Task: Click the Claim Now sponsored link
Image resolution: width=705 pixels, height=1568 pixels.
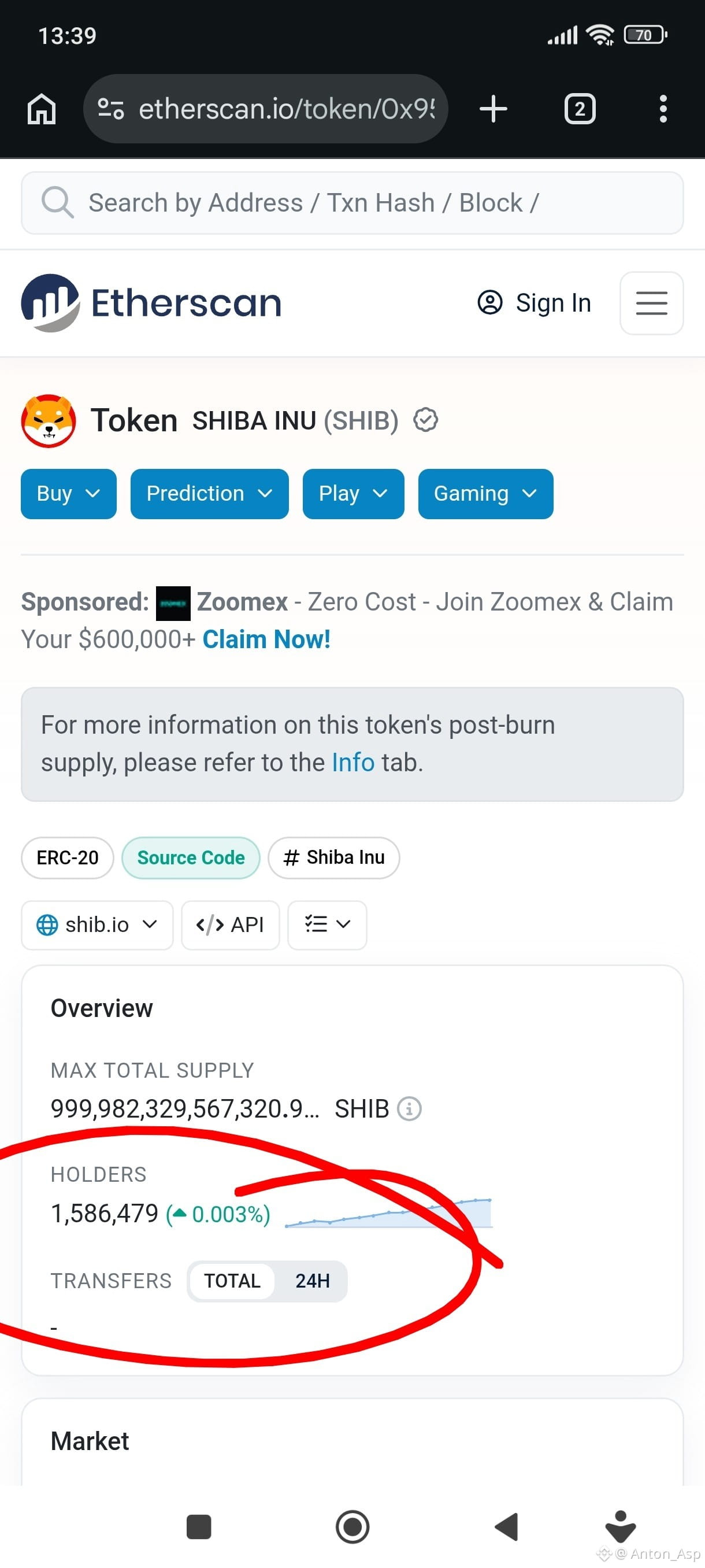Action: click(x=266, y=639)
